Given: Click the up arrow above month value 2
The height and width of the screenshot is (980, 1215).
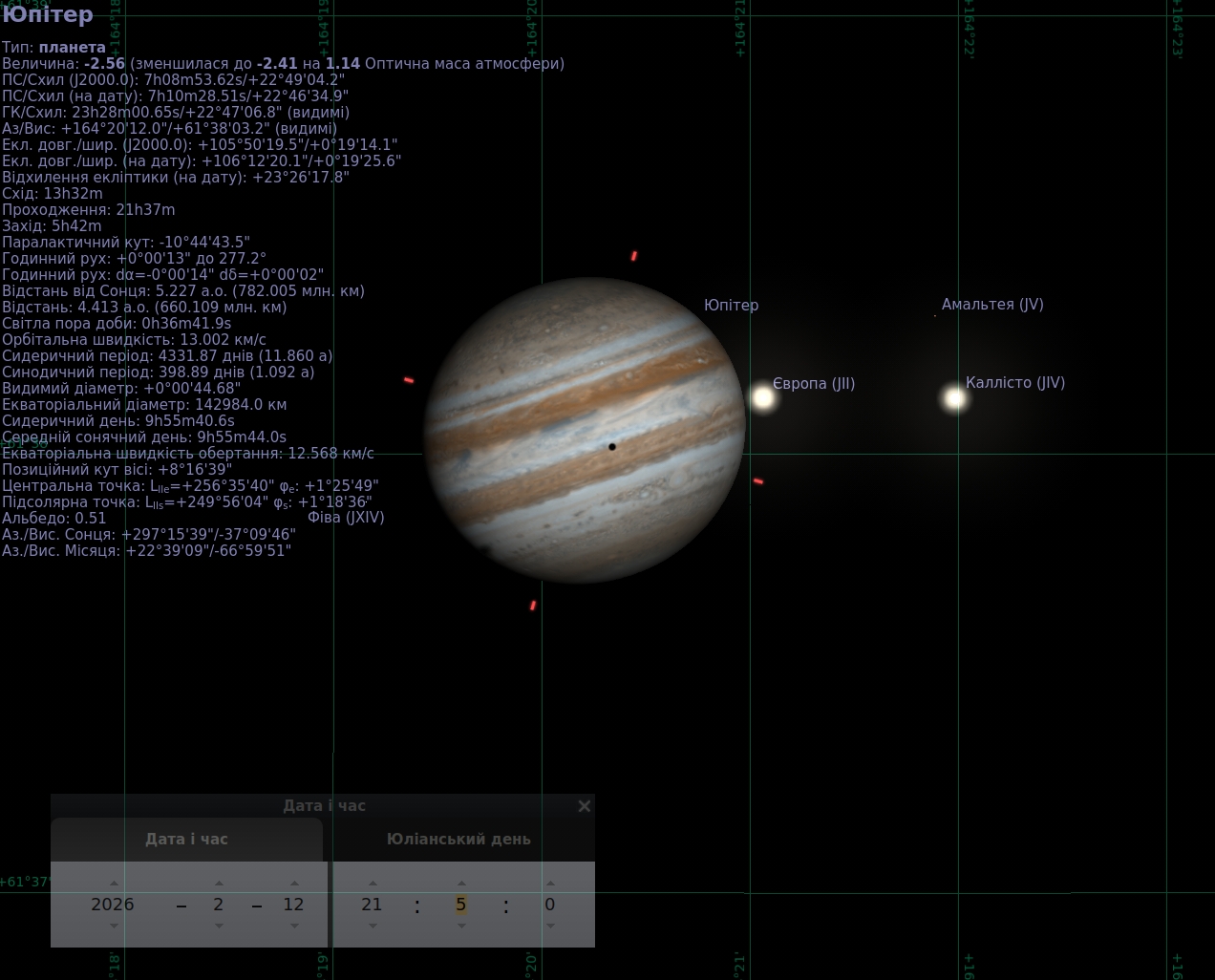Looking at the screenshot, I should tap(219, 884).
